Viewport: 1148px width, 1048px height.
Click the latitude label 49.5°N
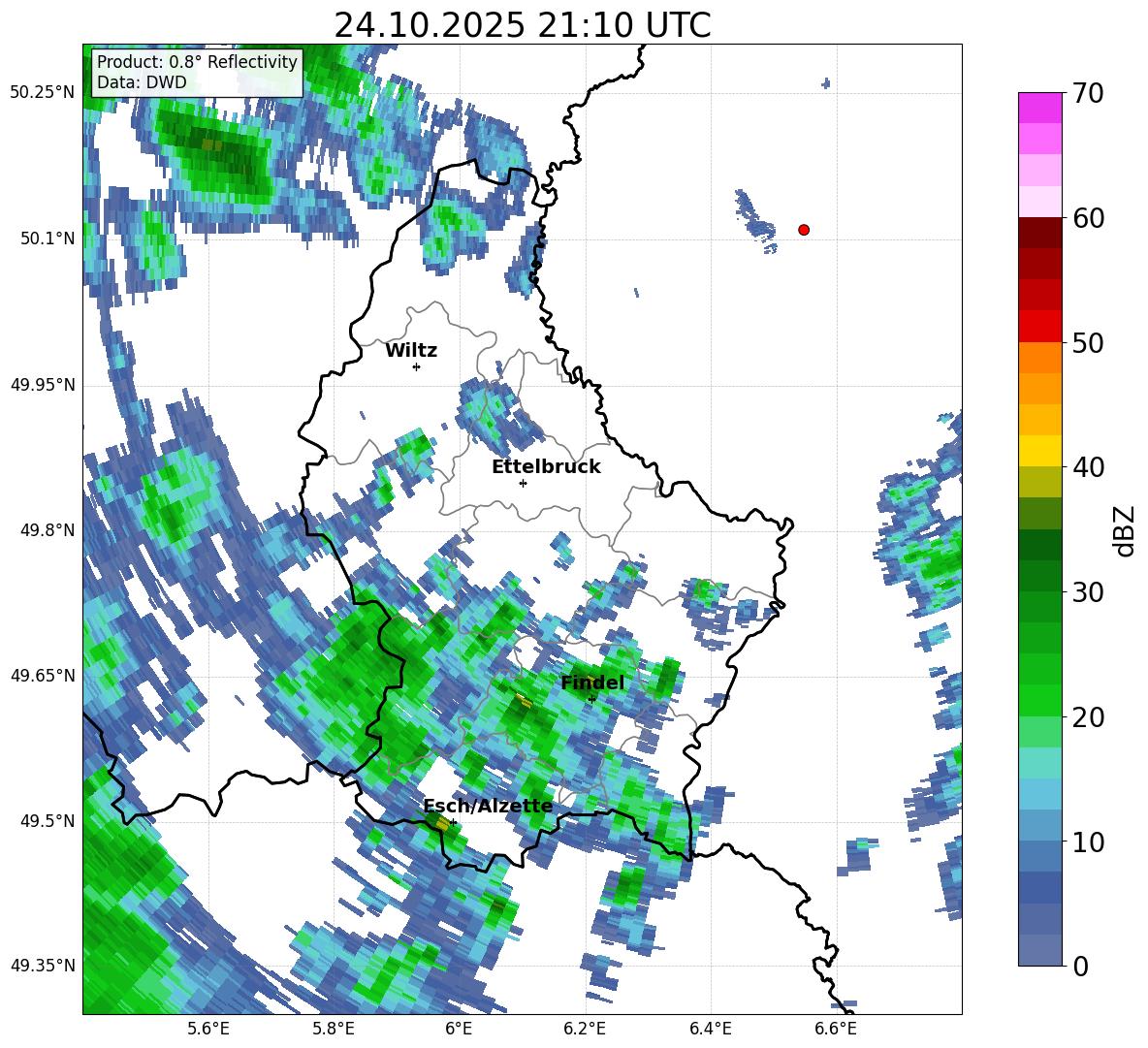(47, 820)
